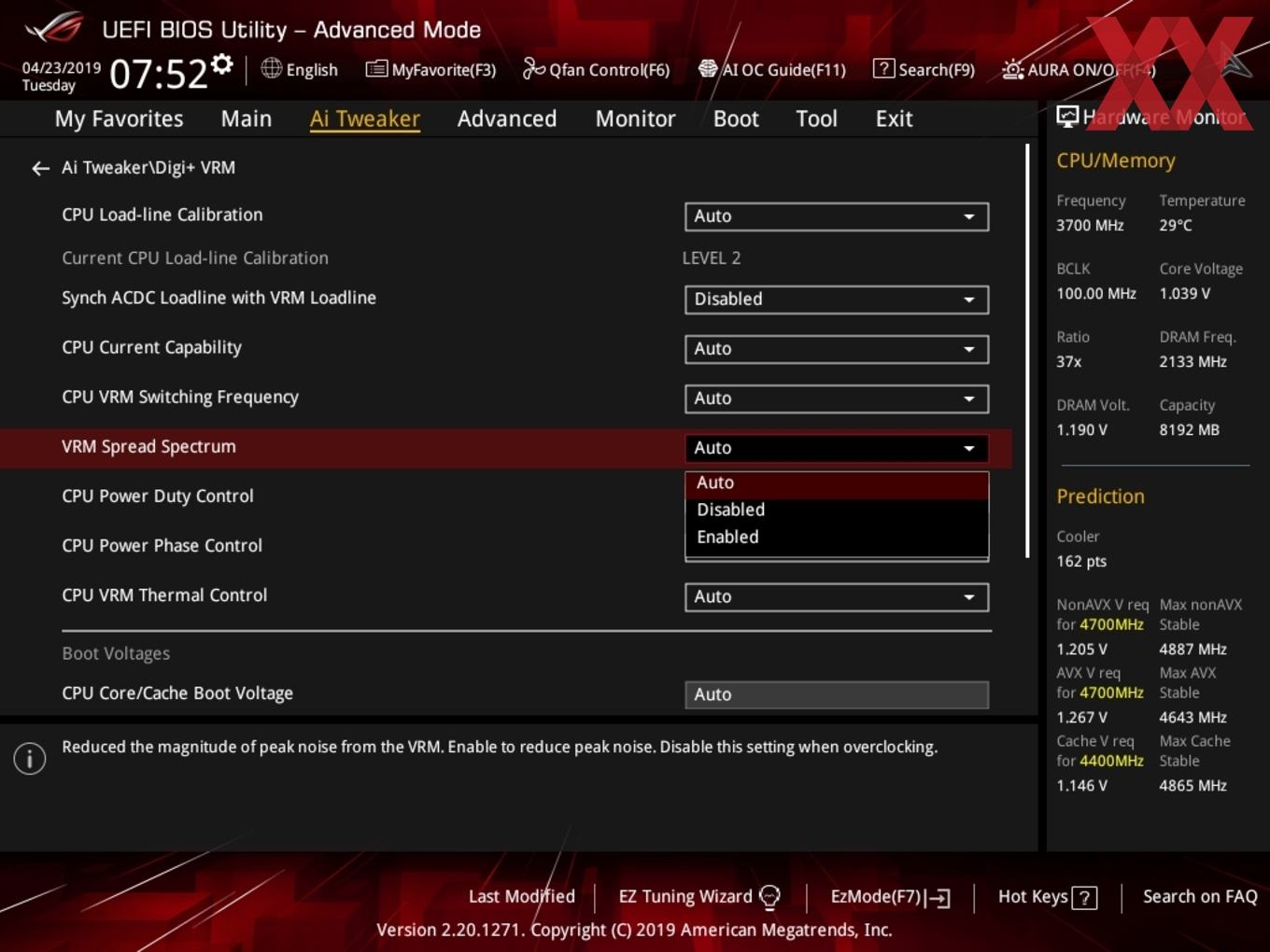Click the 1.267 V AVX voltage value
The height and width of the screenshot is (952, 1270).
(1081, 717)
